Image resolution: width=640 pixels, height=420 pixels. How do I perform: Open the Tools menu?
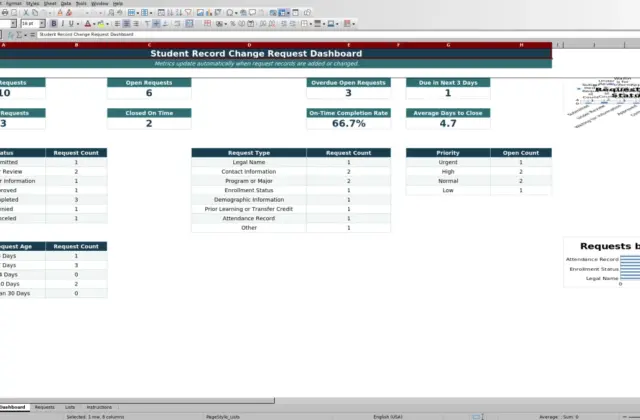point(81,3)
